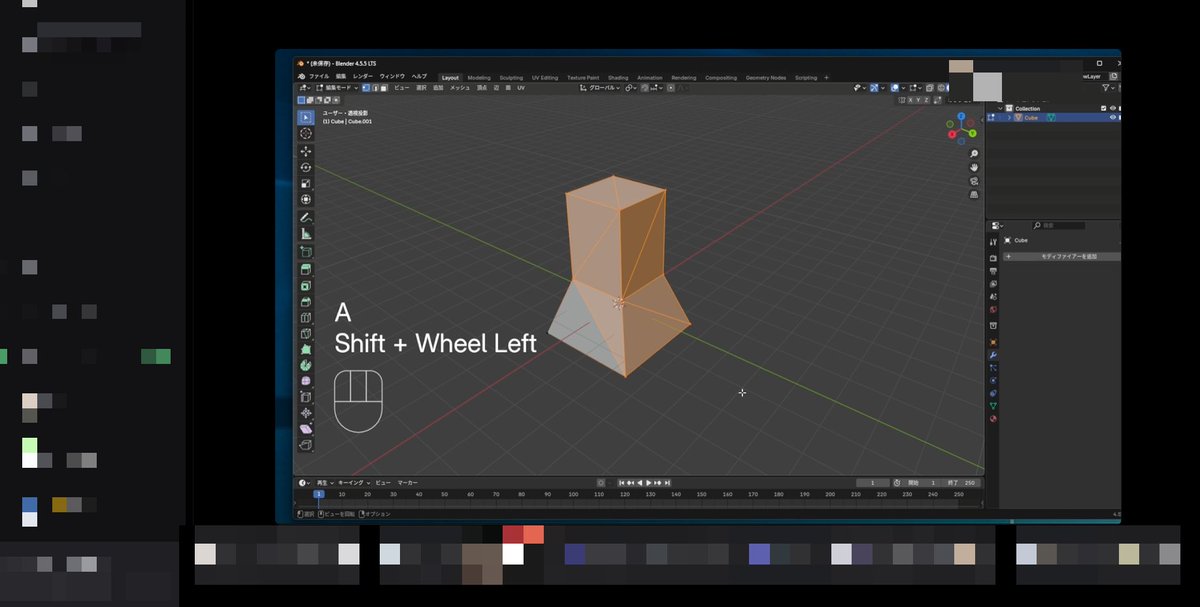The width and height of the screenshot is (1200, 607).
Task: Open 編集モード mode dropdown
Action: pos(337,88)
